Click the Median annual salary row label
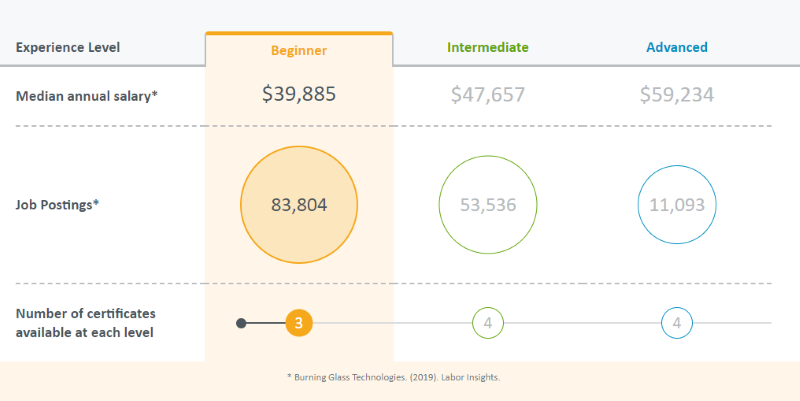The height and width of the screenshot is (401, 800). (87, 96)
